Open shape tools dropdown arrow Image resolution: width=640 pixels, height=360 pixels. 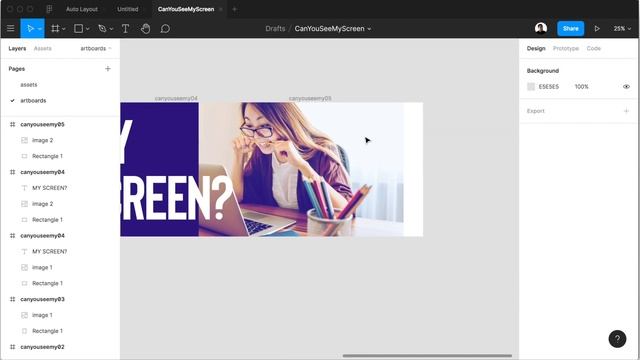[x=87, y=29]
